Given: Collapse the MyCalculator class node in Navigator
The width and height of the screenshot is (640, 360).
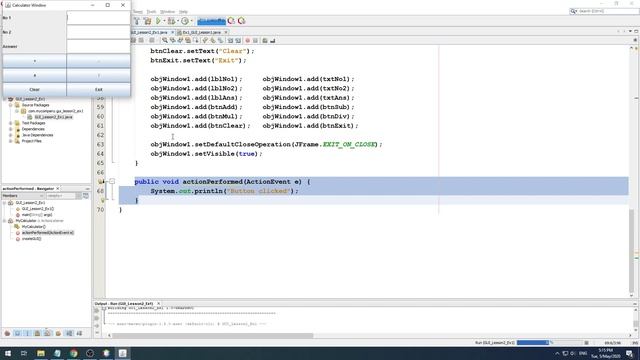Looking at the screenshot, I should pyautogui.click(x=4, y=221).
